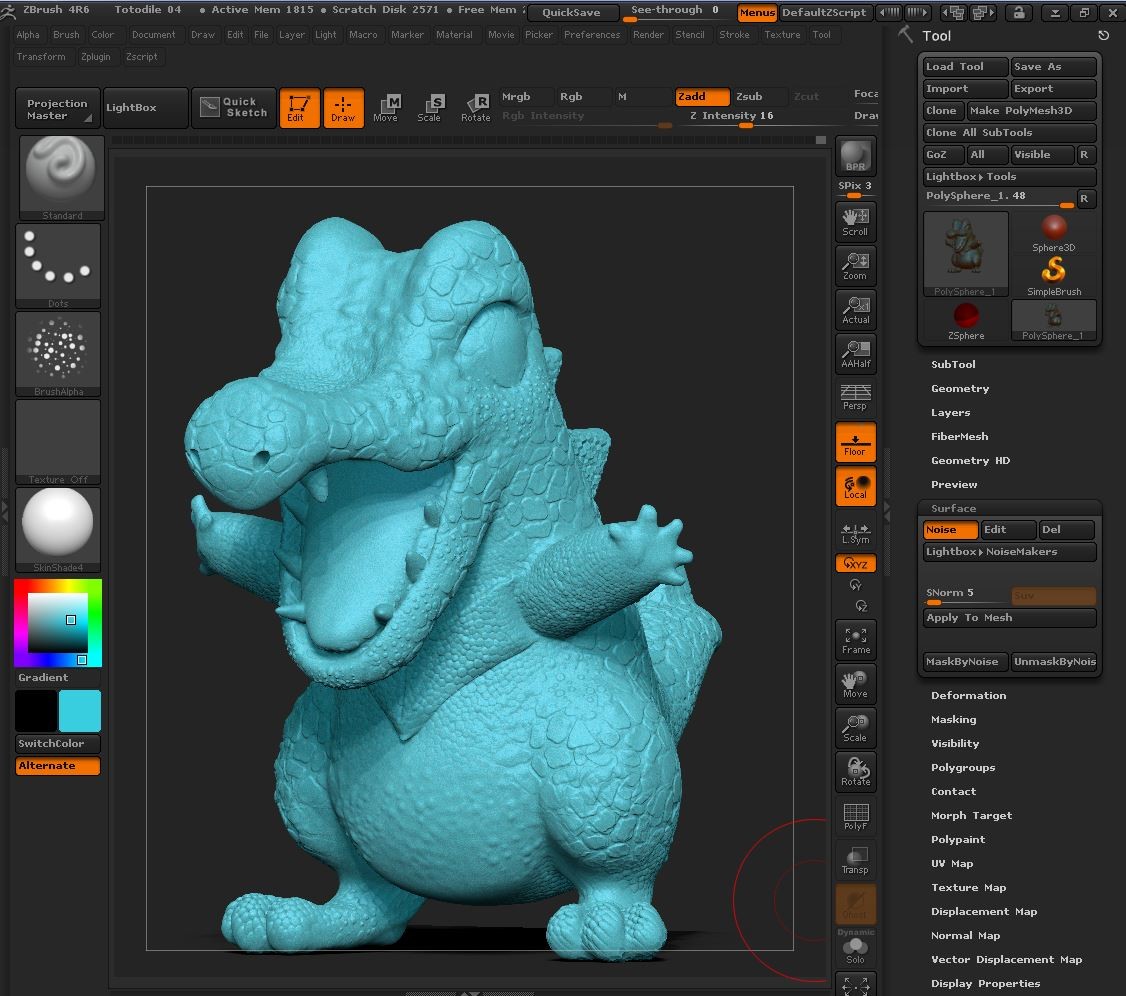The height and width of the screenshot is (996, 1126).
Task: Click the Frame mesh icon
Action: pos(855,640)
